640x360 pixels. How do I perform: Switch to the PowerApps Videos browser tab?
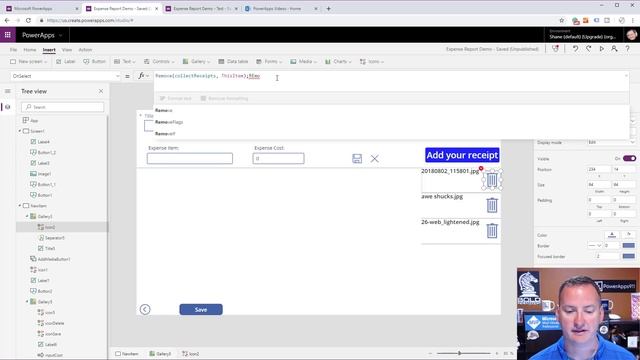point(281,8)
